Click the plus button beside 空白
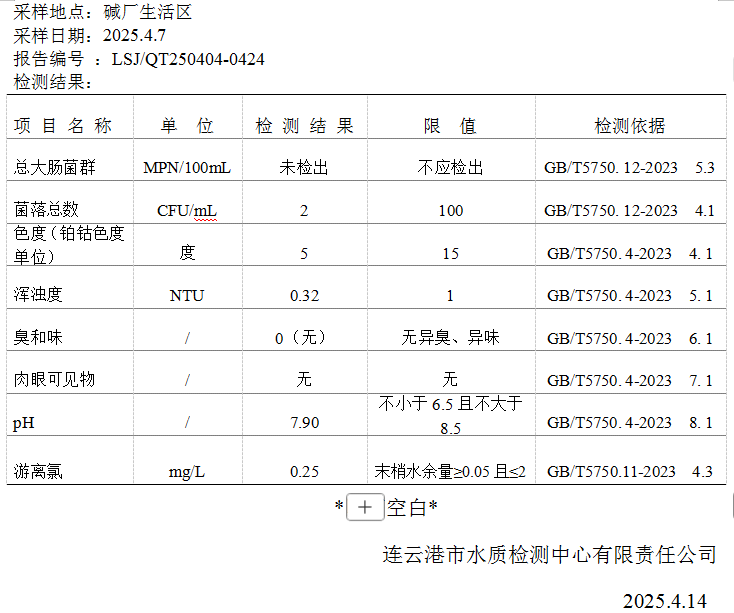Image resolution: width=734 pixels, height=613 pixels. [x=365, y=508]
